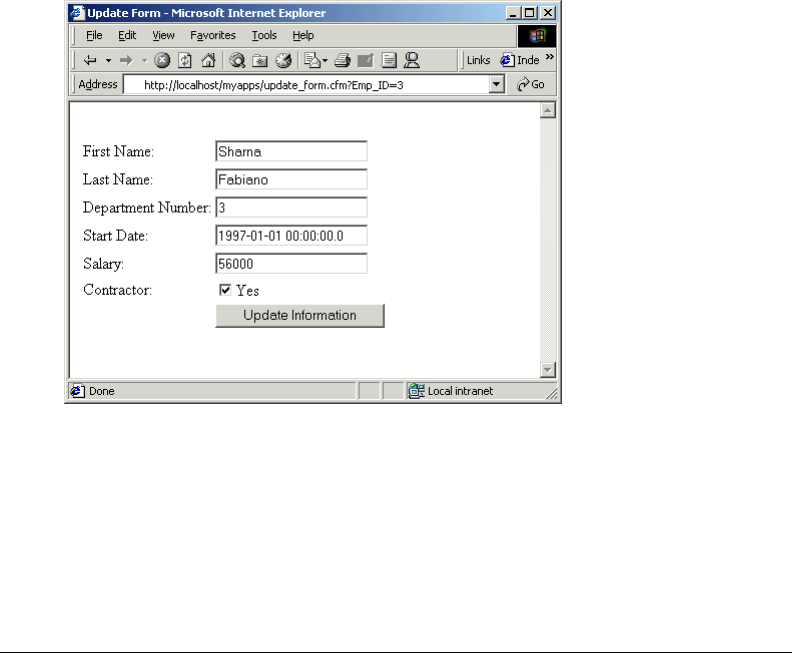792x653 pixels.
Task: Click the Edit page toolbar icon
Action: [x=365, y=61]
